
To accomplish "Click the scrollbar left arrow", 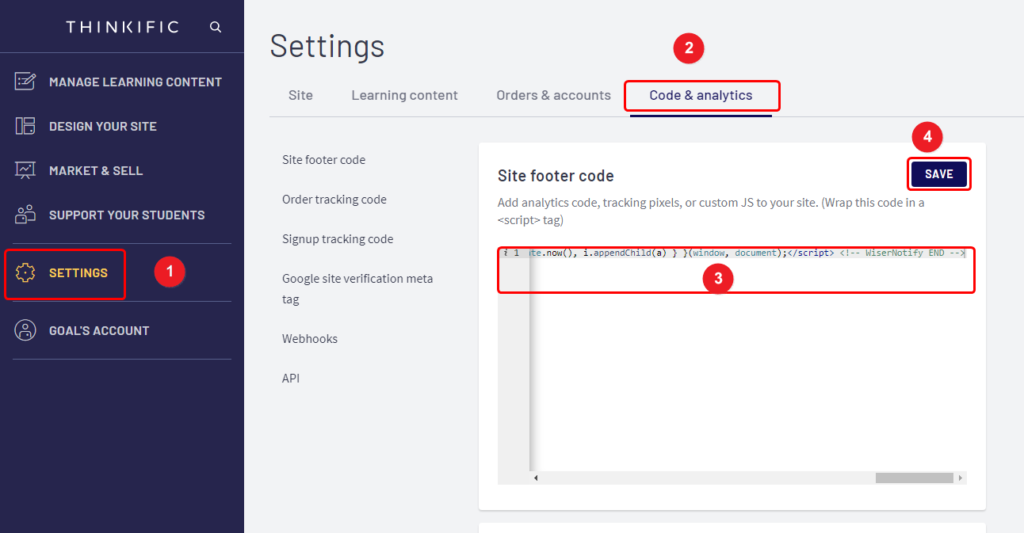I will click(x=536, y=478).
